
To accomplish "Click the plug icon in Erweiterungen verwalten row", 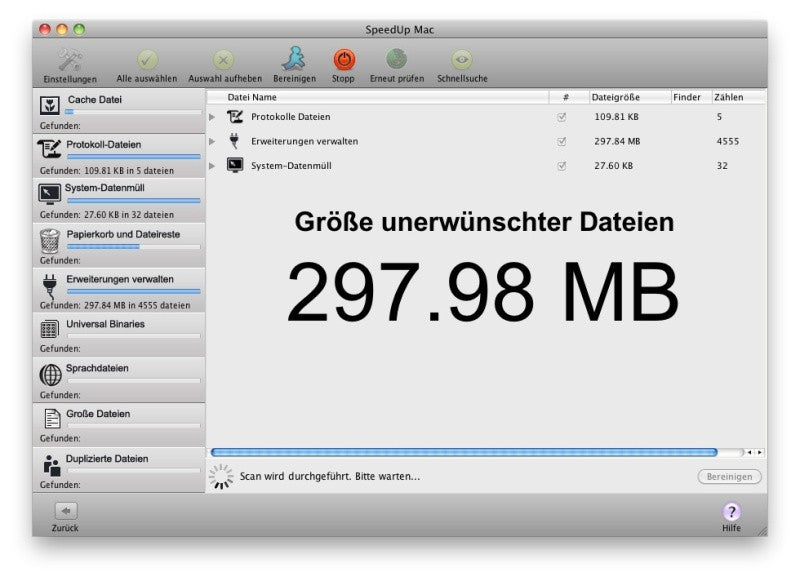I will click(234, 141).
